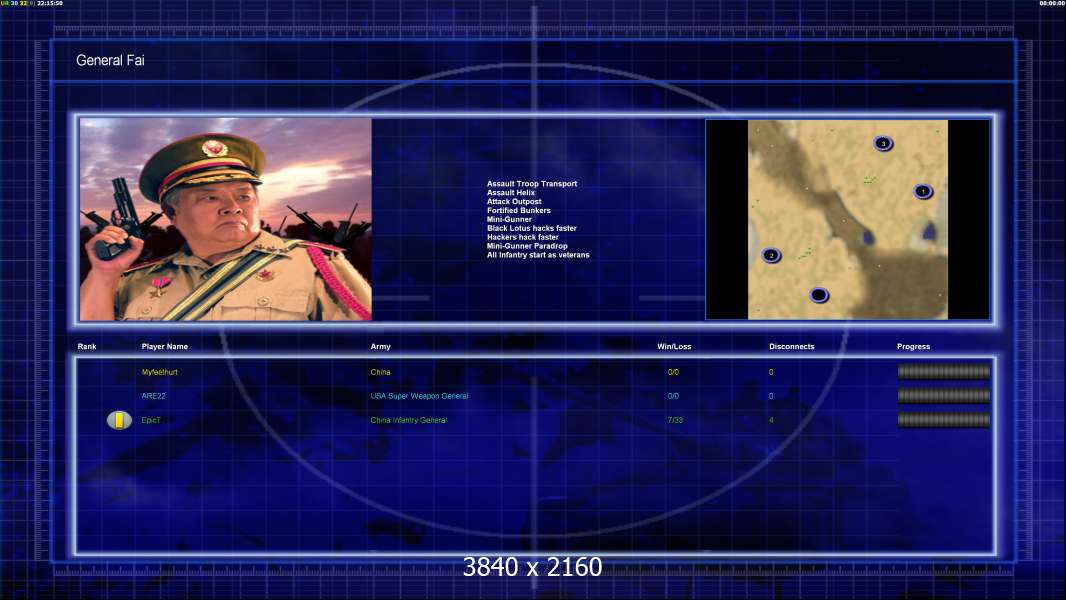
Task: Click USA Super Weapon General army entry
Action: coord(419,396)
